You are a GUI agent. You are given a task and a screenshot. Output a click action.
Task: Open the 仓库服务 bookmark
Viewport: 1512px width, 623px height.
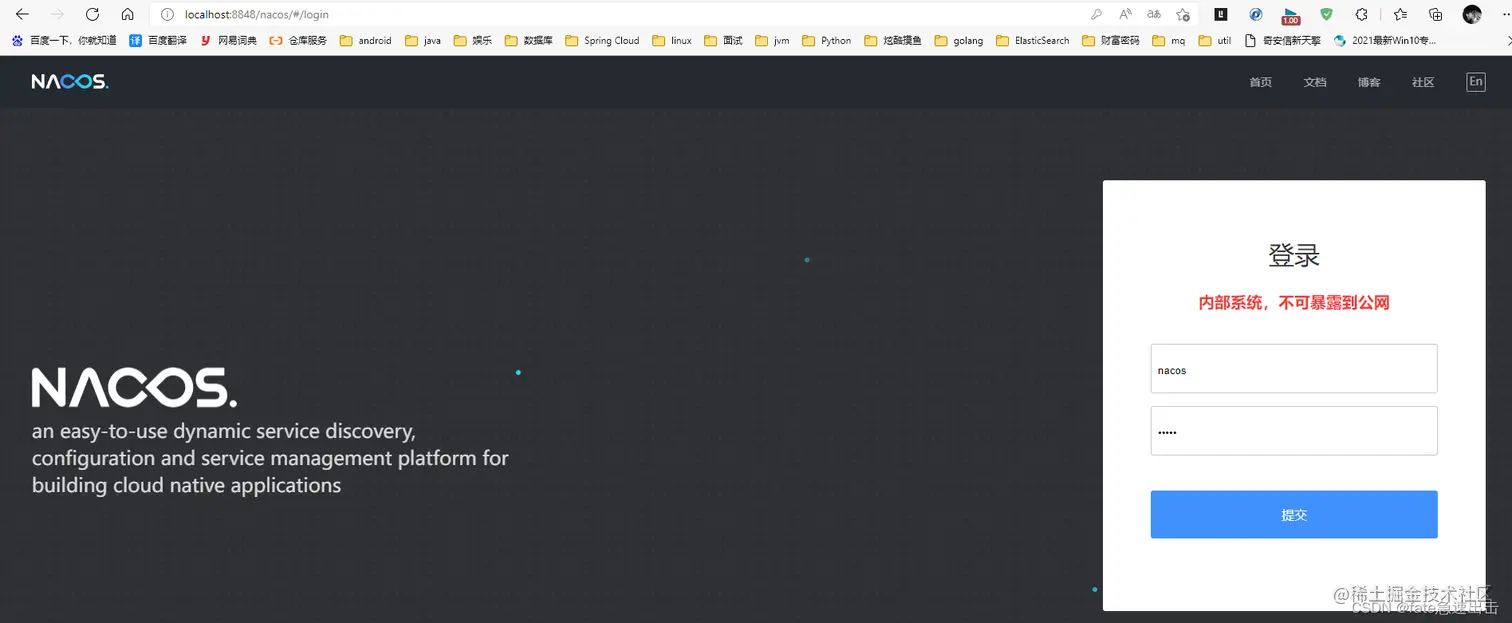(x=298, y=41)
